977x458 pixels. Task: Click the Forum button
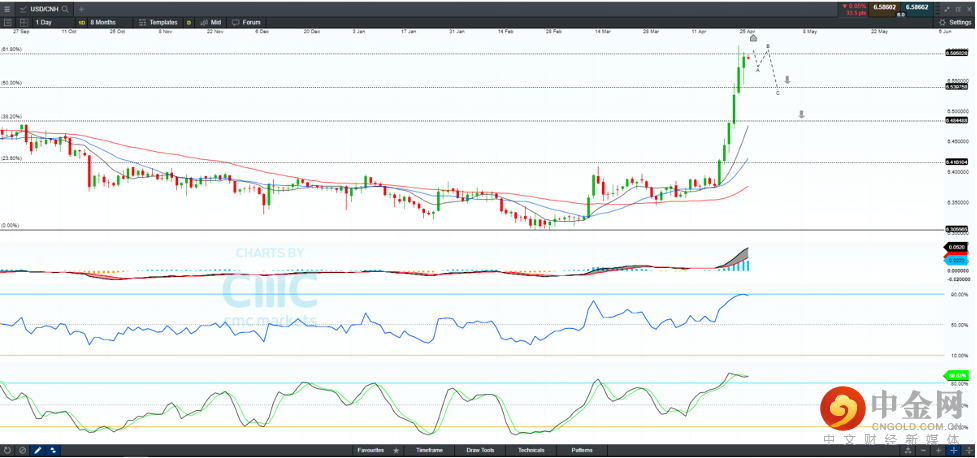[x=250, y=21]
